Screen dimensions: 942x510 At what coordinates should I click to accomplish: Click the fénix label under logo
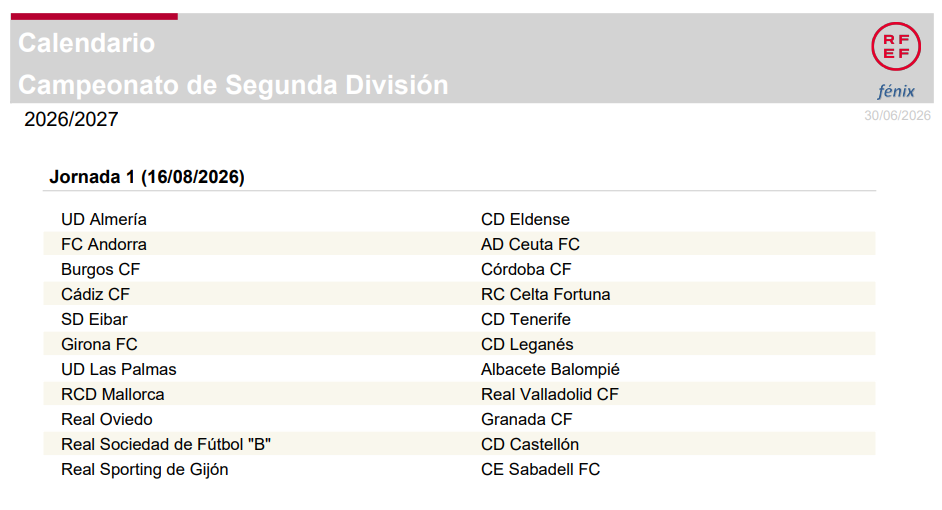[896, 91]
